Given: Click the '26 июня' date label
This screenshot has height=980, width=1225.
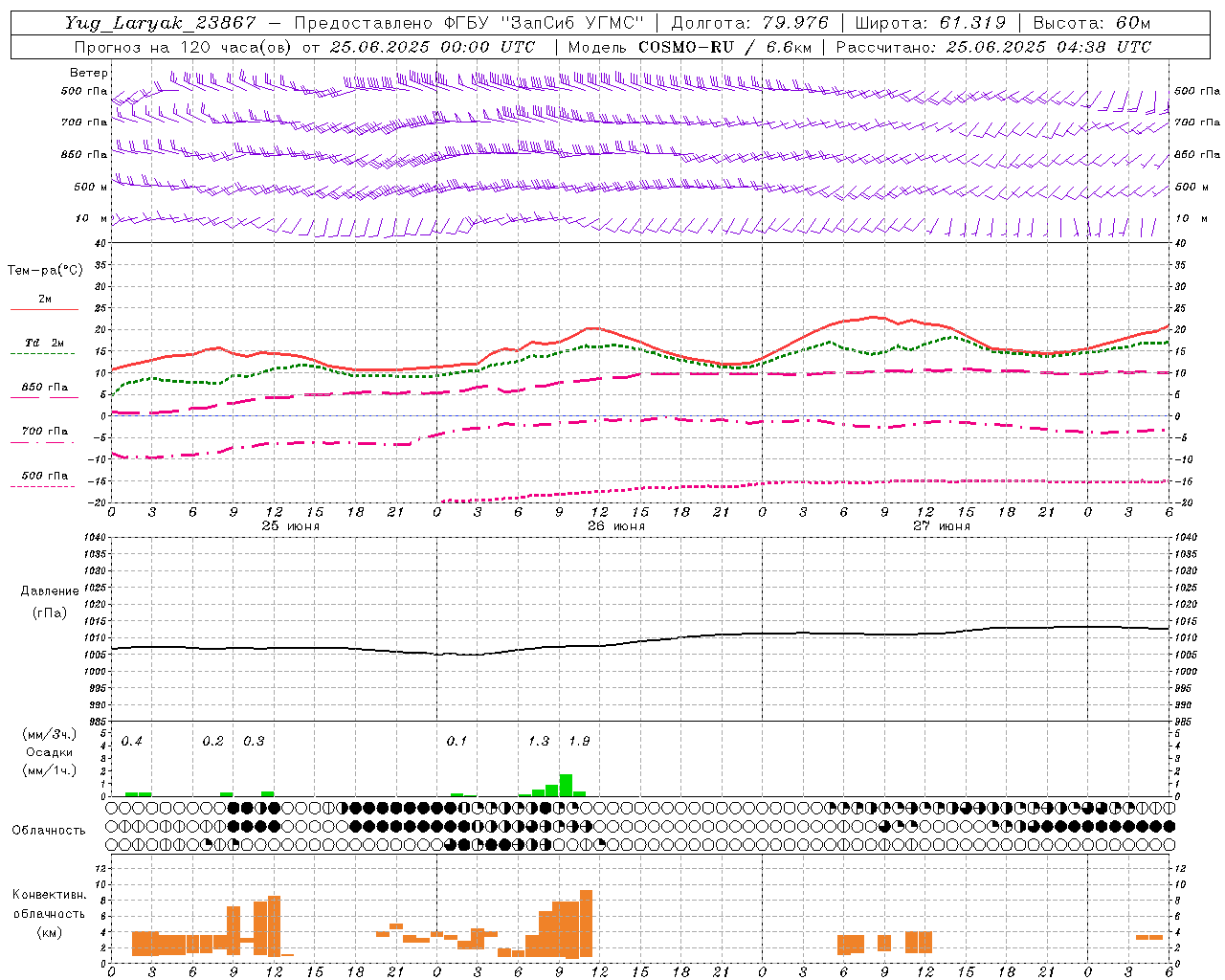Looking at the screenshot, I should pyautogui.click(x=616, y=526).
